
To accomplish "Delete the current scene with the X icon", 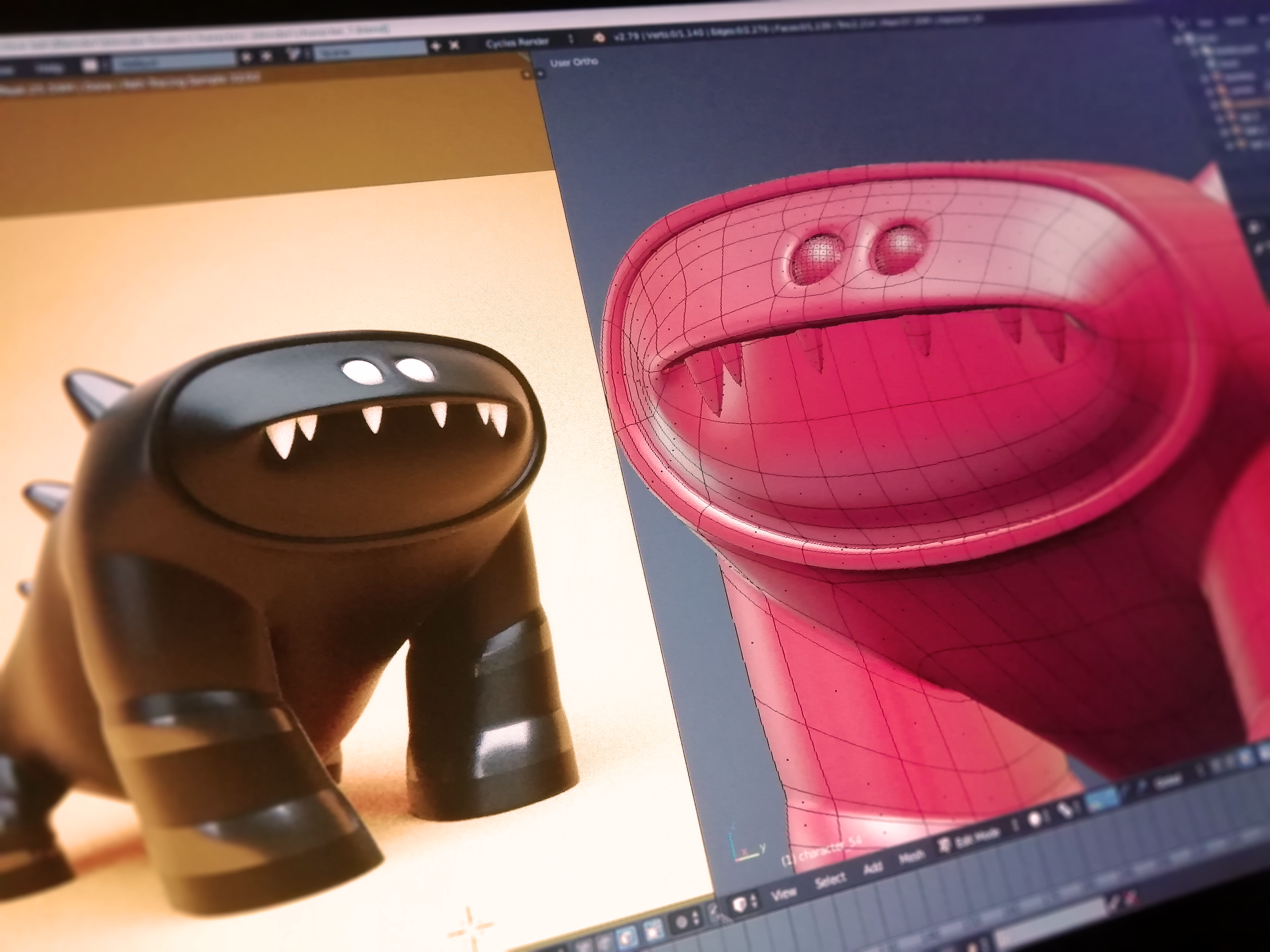I will coord(454,45).
